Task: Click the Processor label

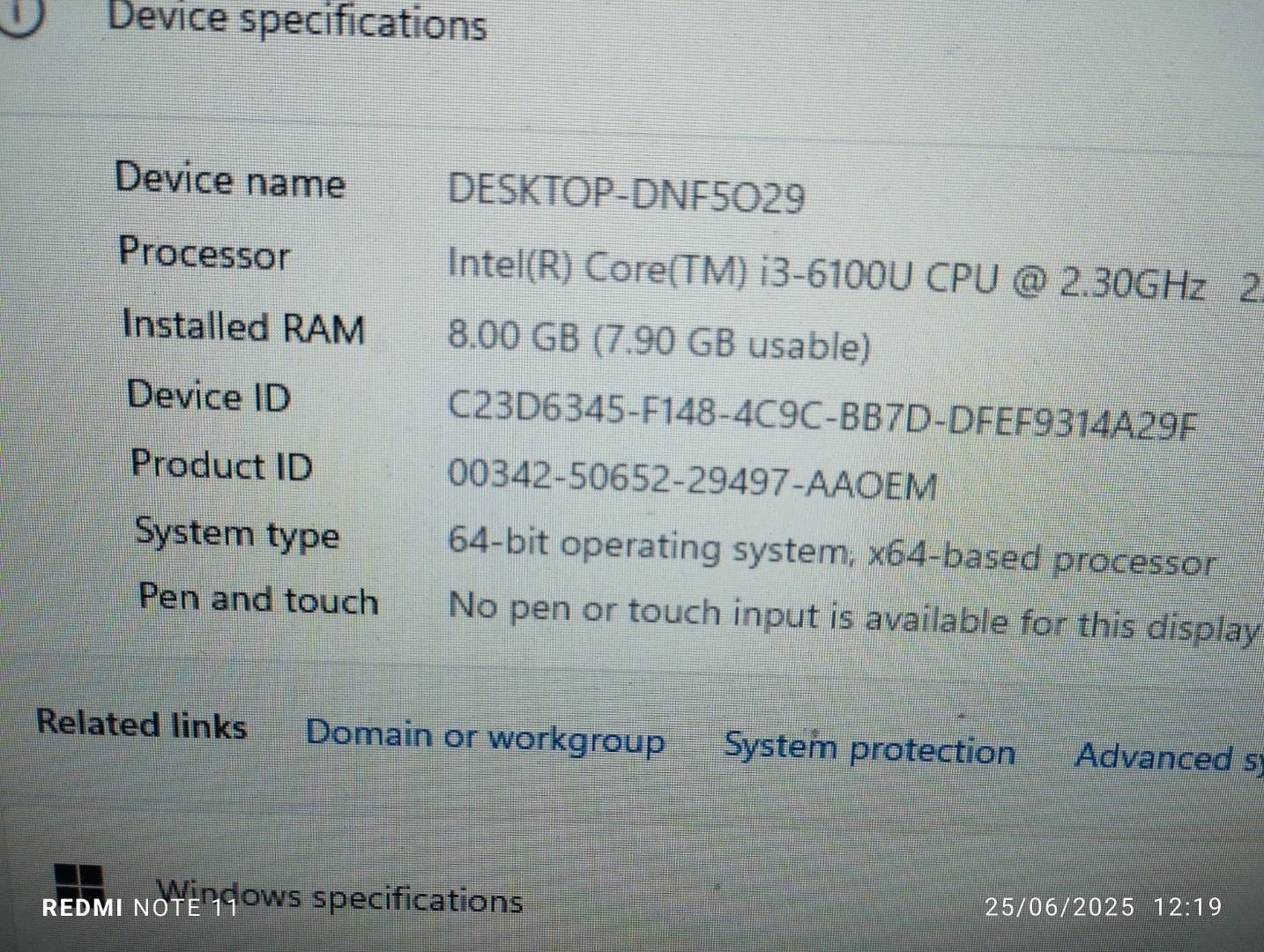Action: (204, 253)
